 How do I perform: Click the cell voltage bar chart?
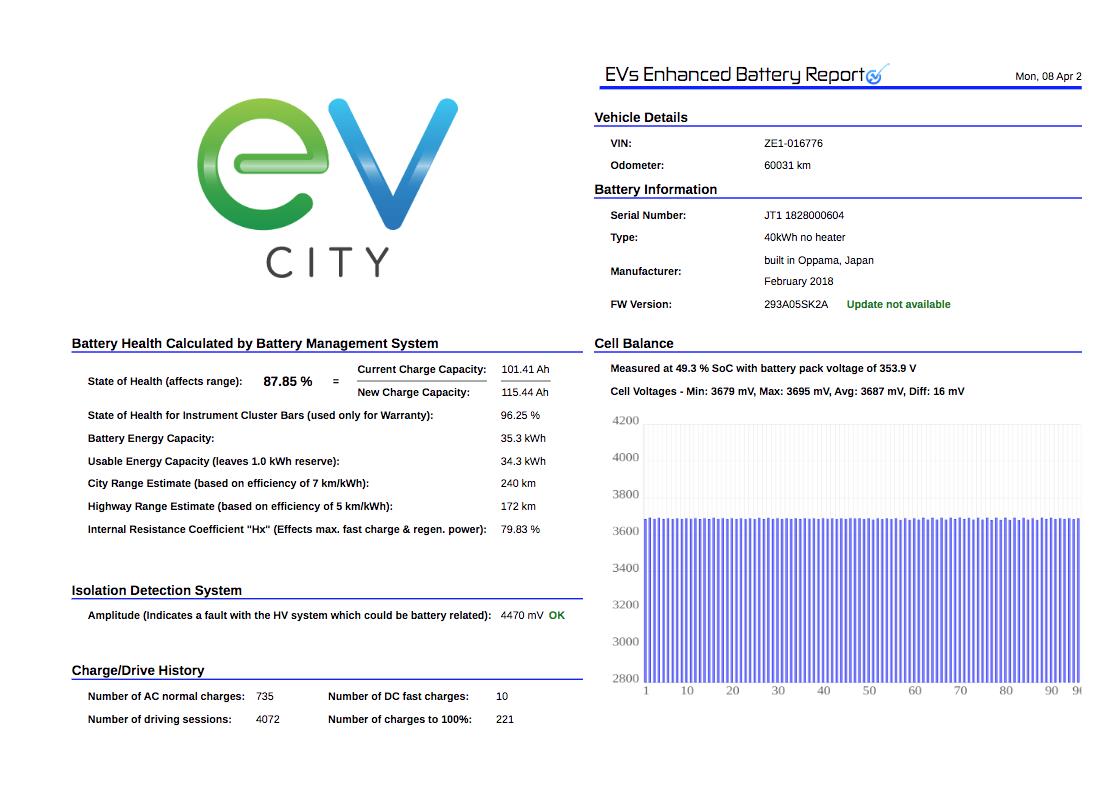(x=846, y=555)
